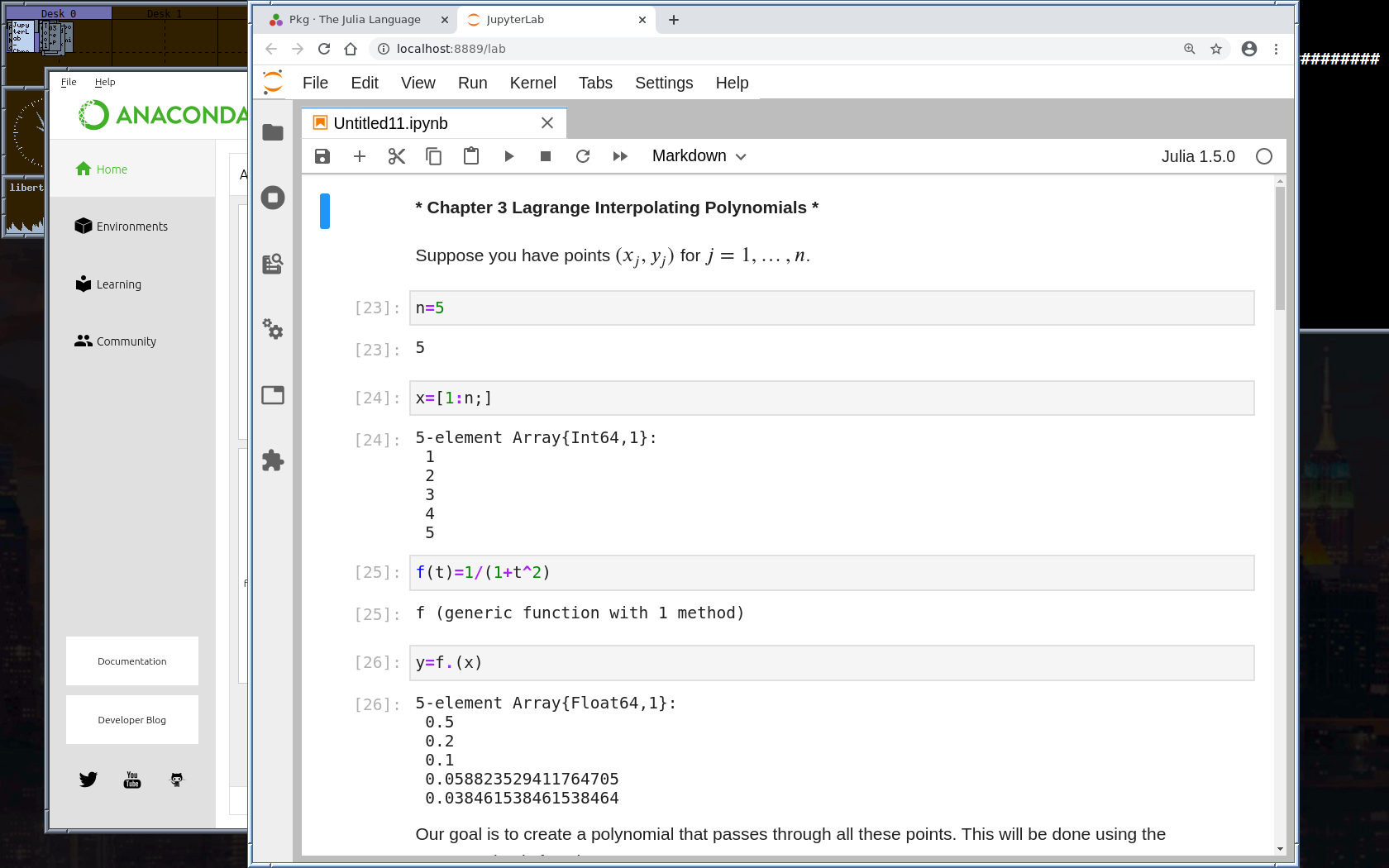Switch to the Pkg Julia Language browser tab
1389x868 pixels.
(x=356, y=20)
